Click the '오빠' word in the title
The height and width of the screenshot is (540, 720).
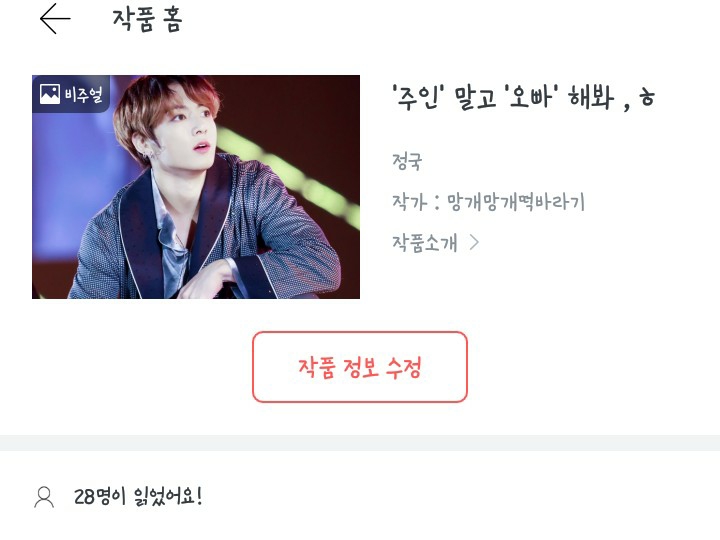pos(531,97)
